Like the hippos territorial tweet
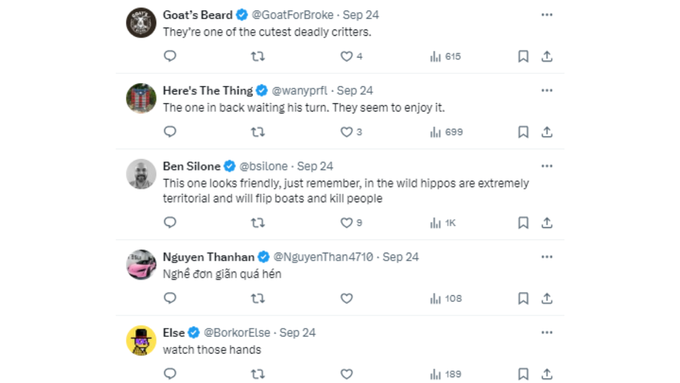Image resolution: width=680 pixels, height=383 pixels. coord(347,223)
